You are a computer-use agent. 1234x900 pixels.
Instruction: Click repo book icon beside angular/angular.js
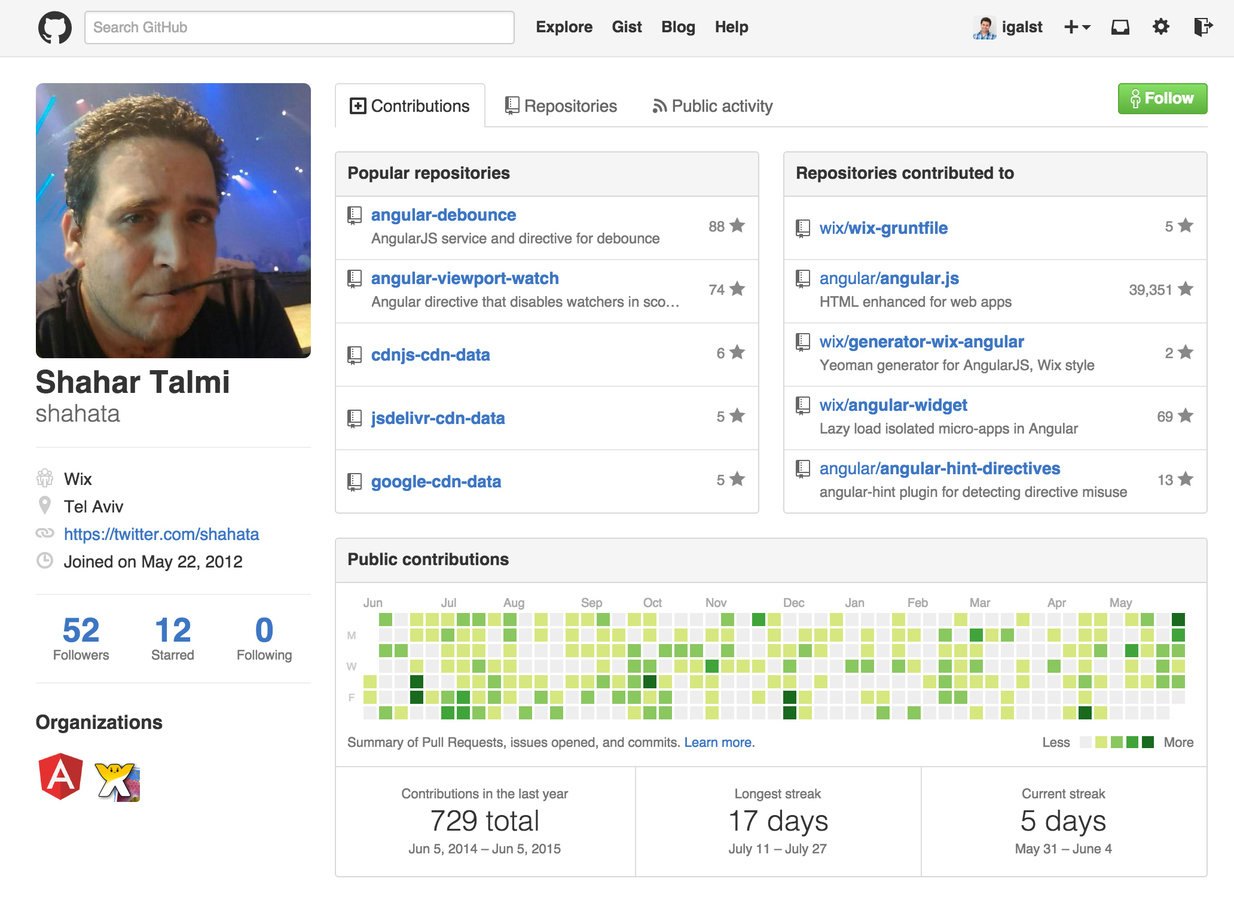tap(802, 278)
